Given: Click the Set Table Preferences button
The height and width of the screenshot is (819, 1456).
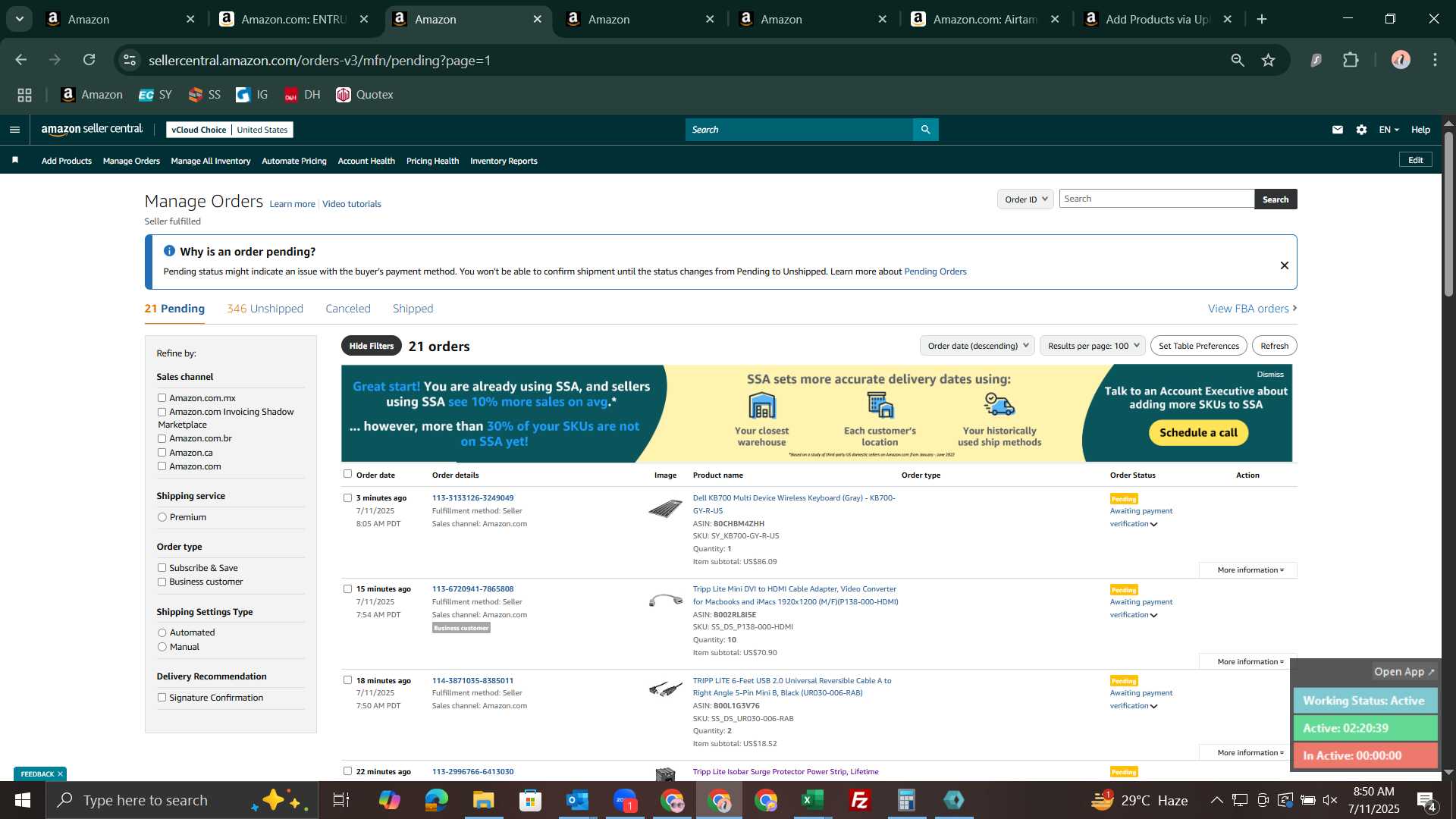Looking at the screenshot, I should tap(1198, 346).
